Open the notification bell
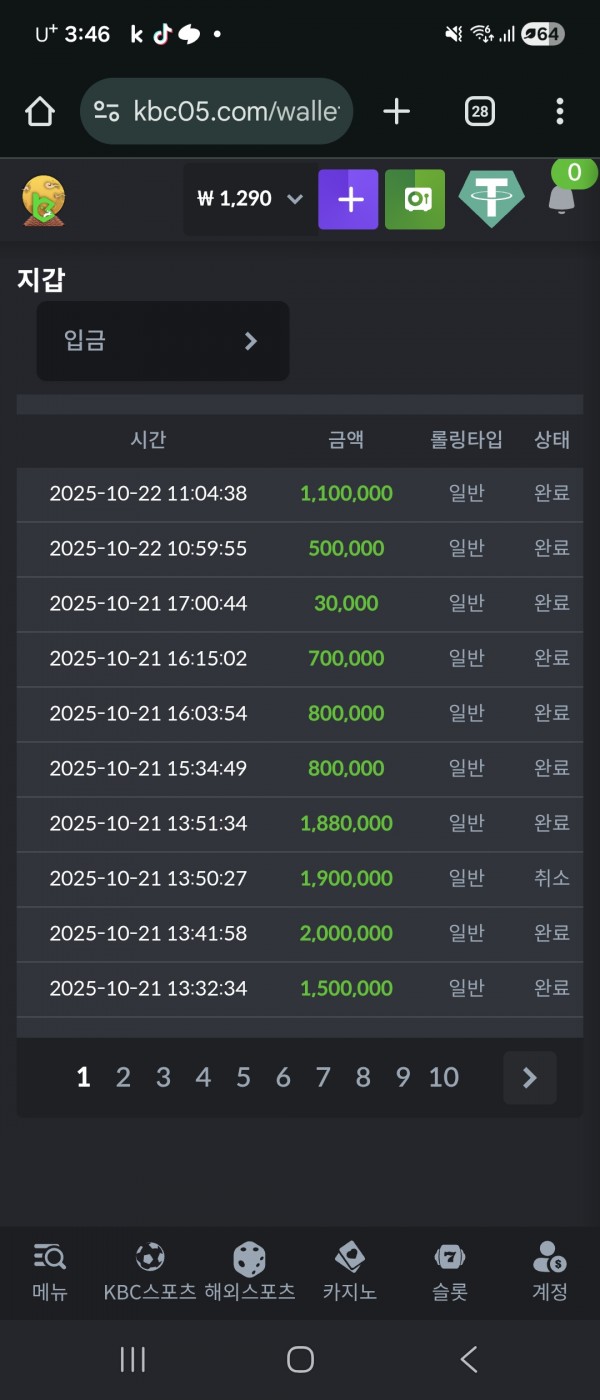Screen dimensions: 600x1400 pos(562,197)
